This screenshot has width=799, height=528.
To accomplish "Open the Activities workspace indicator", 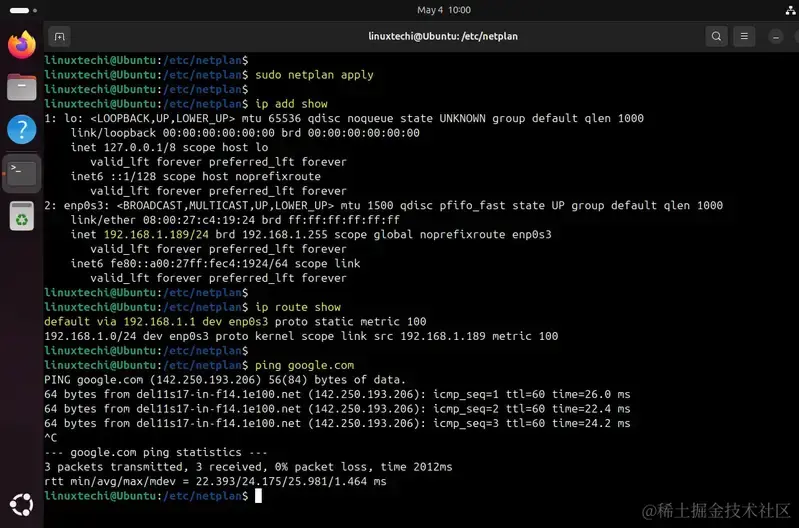I will [23, 10].
